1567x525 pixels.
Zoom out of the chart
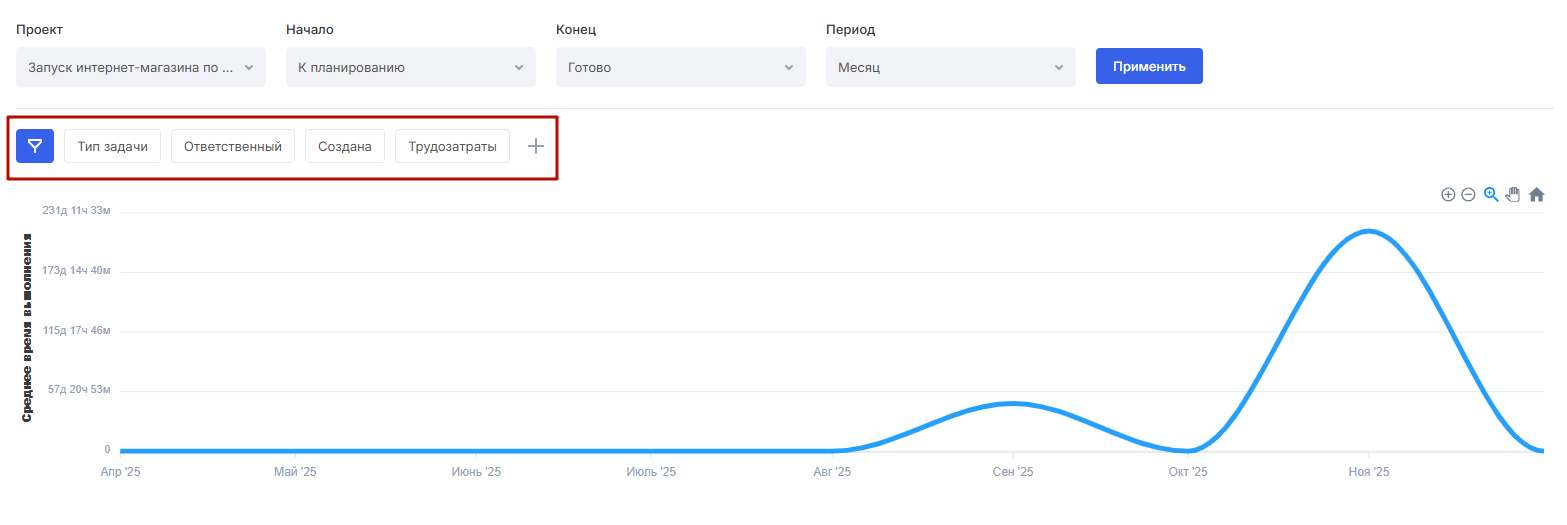tap(1468, 195)
